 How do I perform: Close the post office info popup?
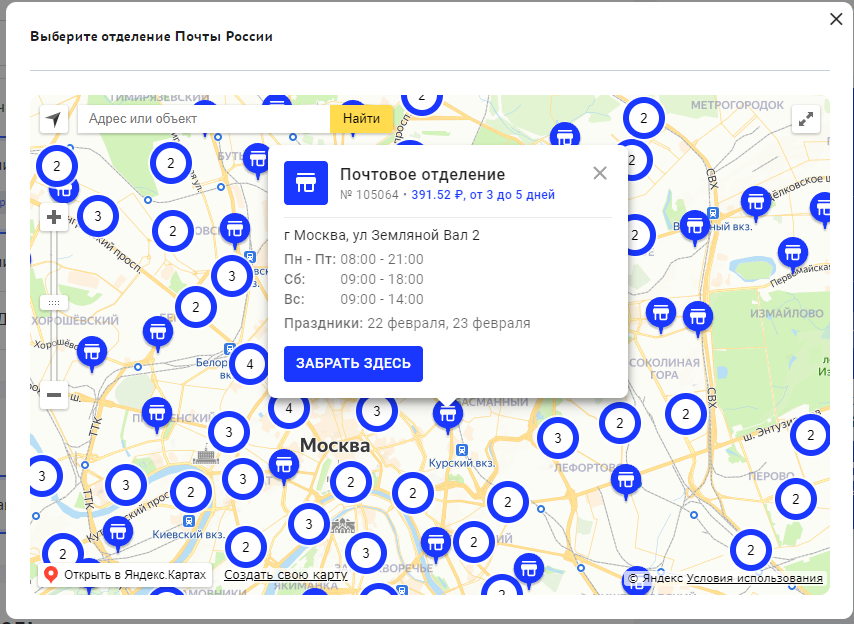point(600,173)
